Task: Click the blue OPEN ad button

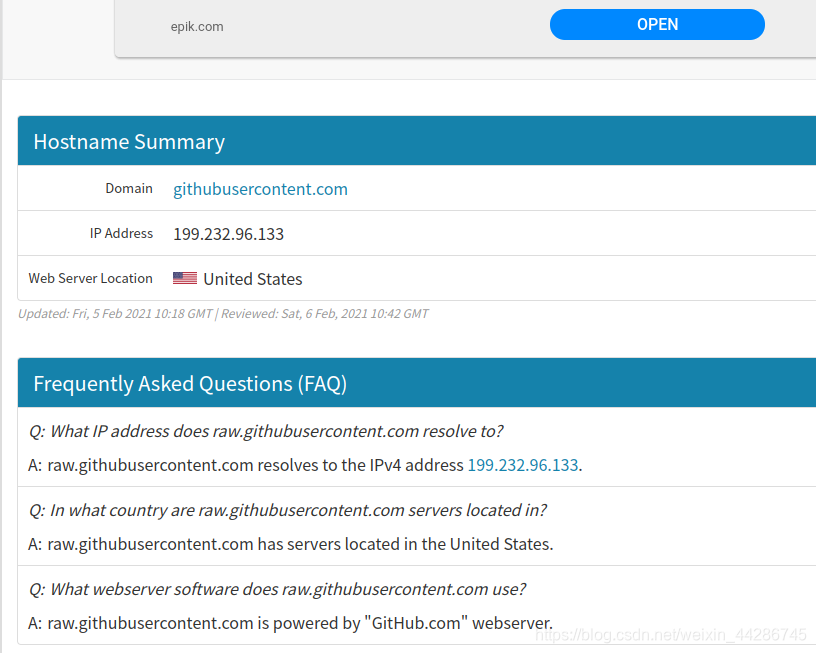Action: pyautogui.click(x=657, y=24)
